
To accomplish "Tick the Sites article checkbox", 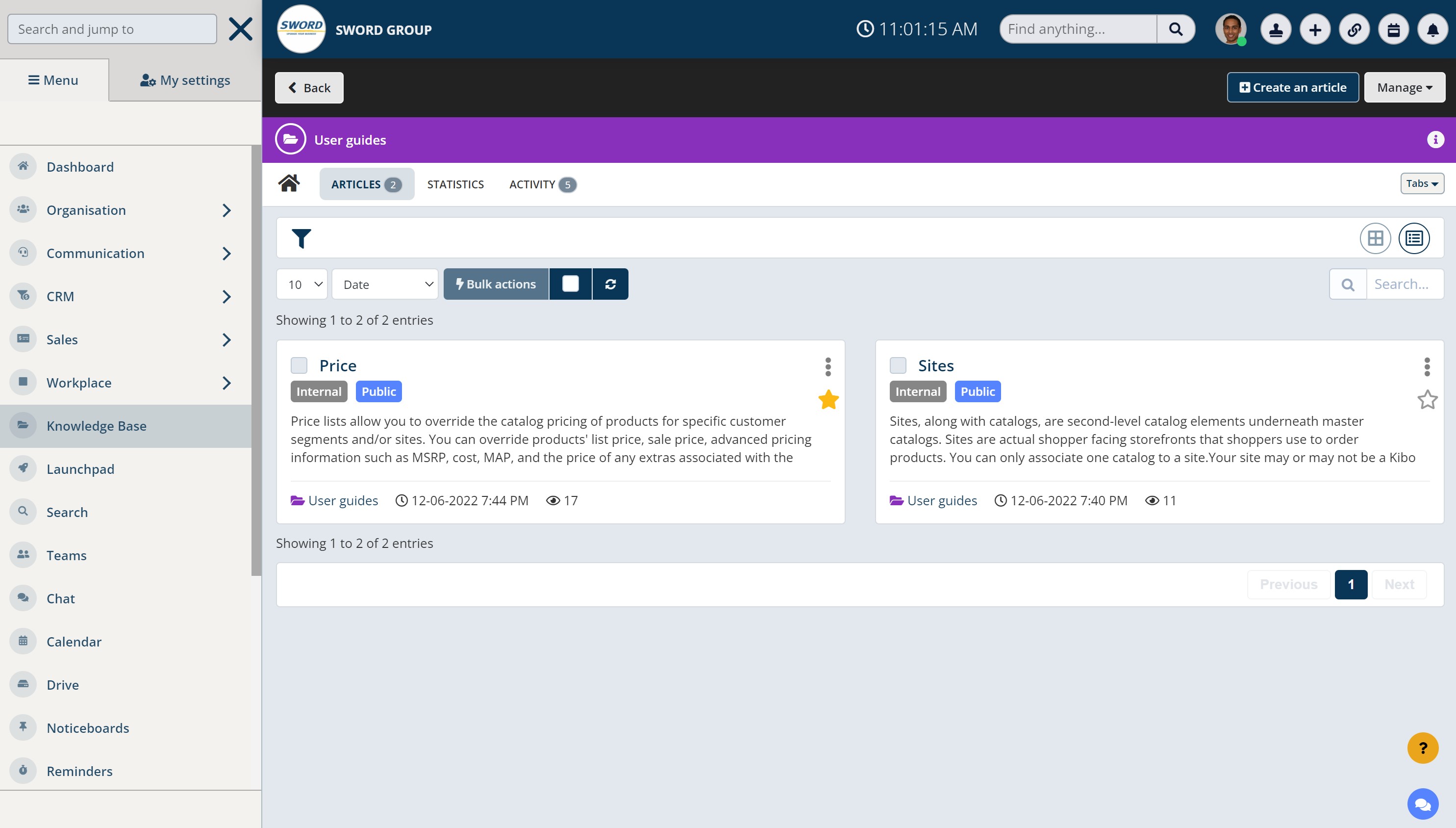I will coord(898,365).
